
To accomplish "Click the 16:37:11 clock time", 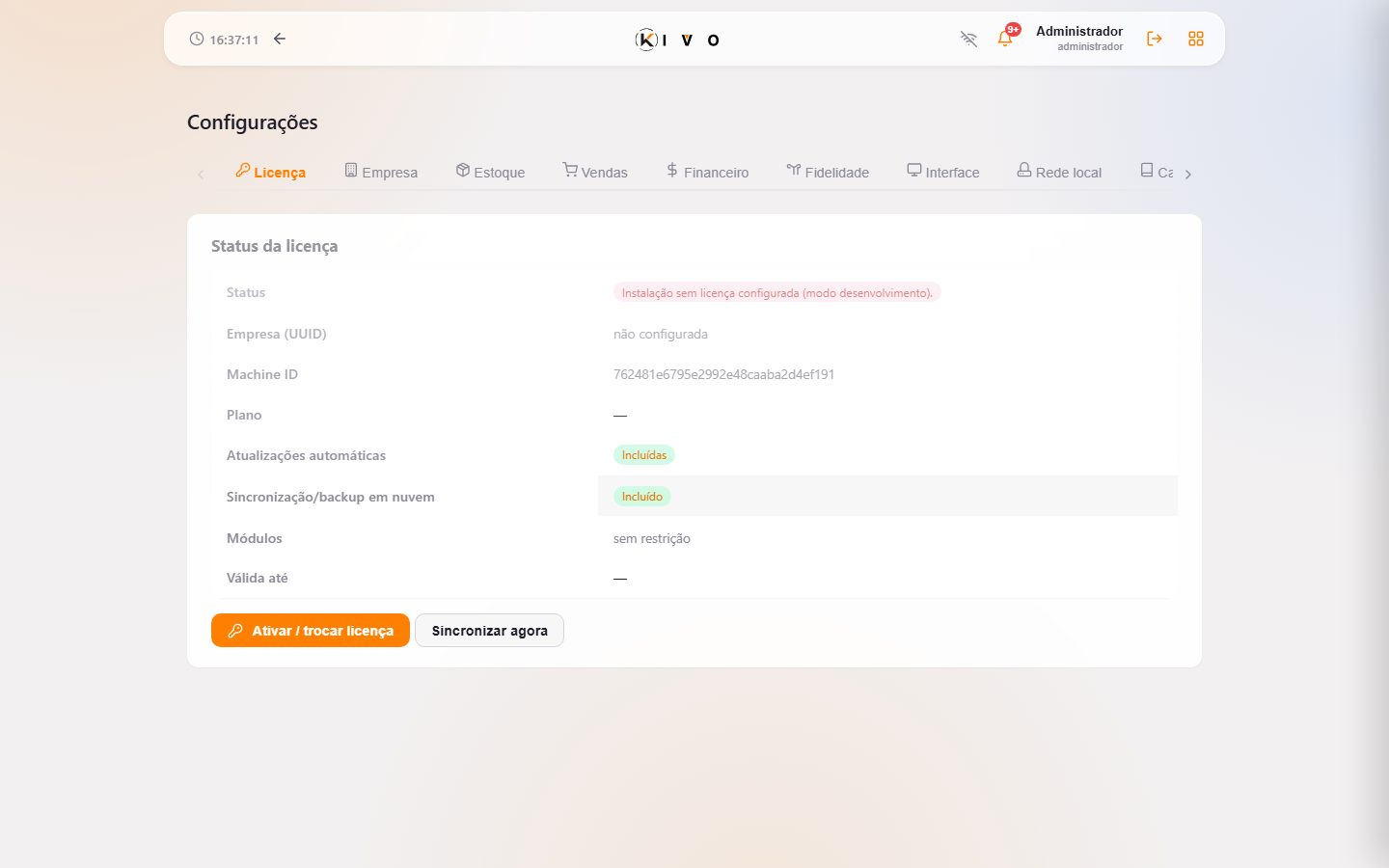I will pyautogui.click(x=234, y=40).
